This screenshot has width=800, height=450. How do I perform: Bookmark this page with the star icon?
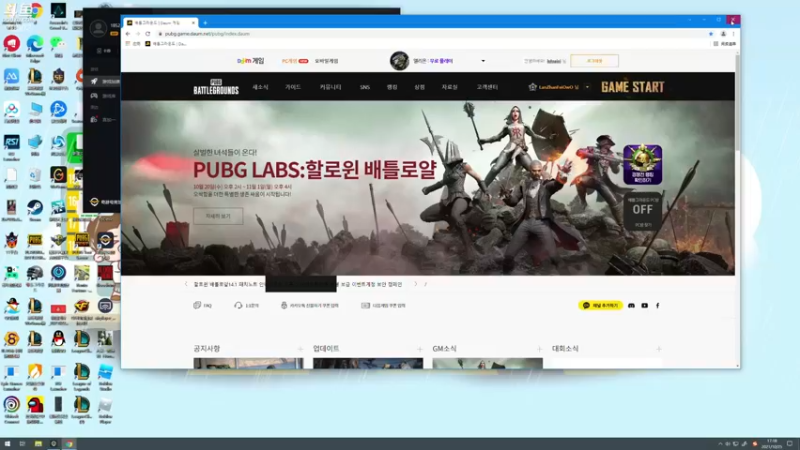pos(711,34)
